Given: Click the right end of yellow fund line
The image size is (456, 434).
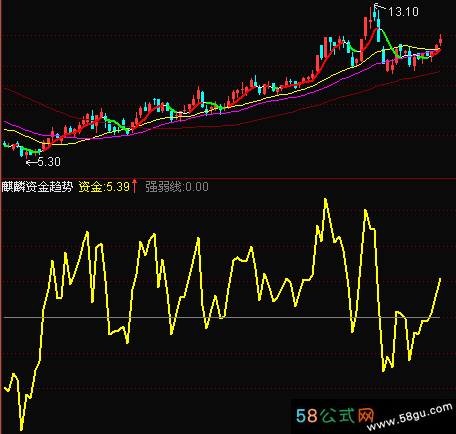Looking at the screenshot, I should pos(440,279).
